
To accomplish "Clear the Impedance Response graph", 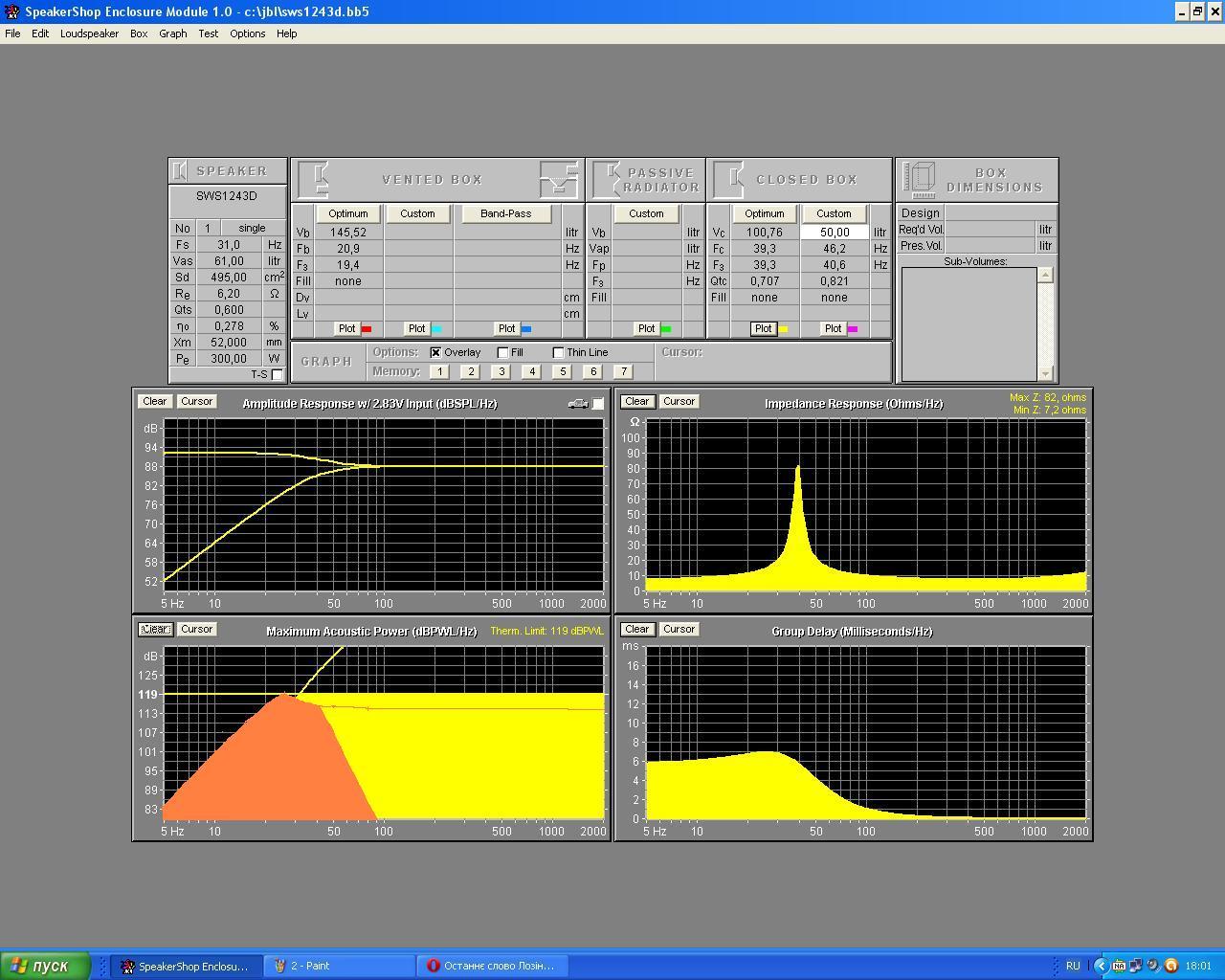I will click(636, 402).
